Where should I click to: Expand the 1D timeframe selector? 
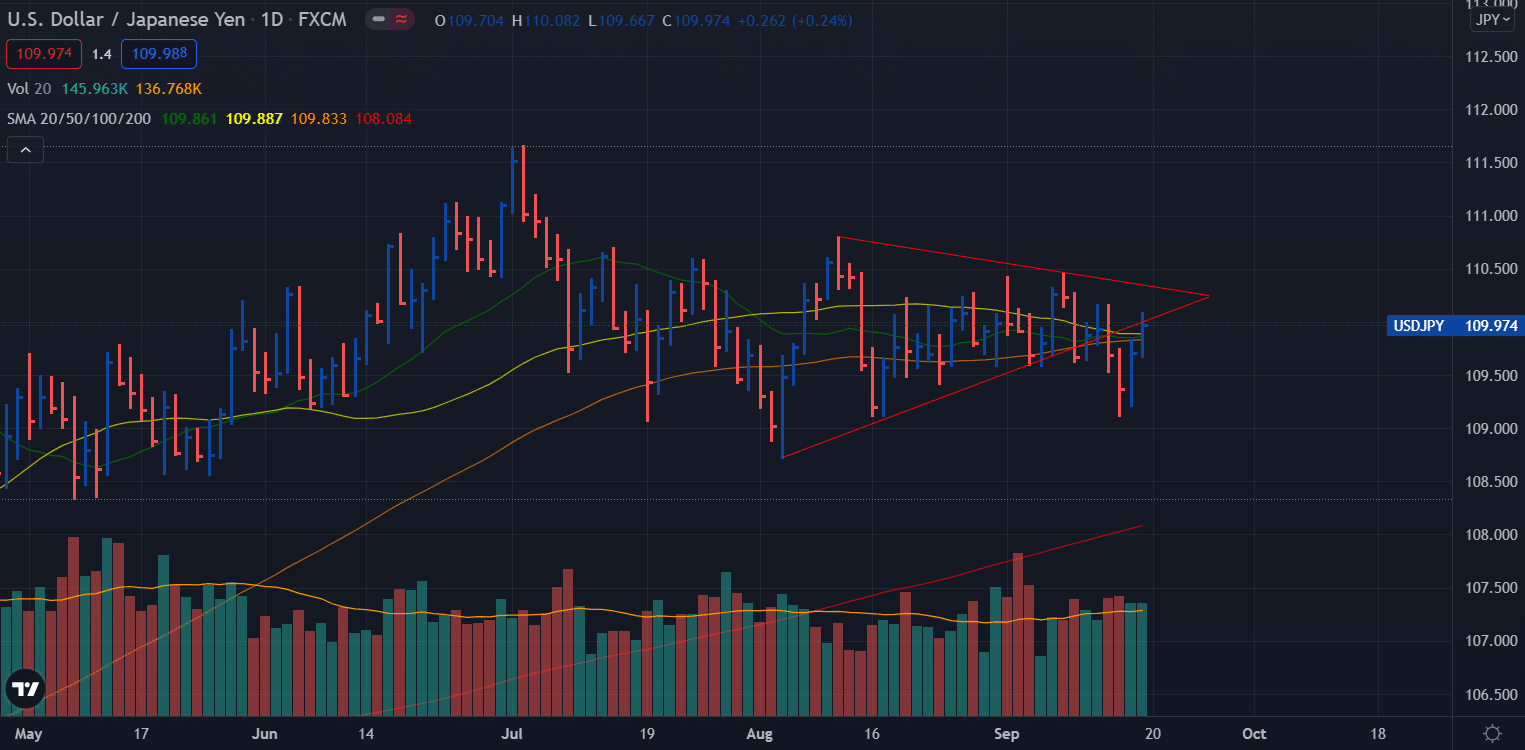tap(272, 19)
